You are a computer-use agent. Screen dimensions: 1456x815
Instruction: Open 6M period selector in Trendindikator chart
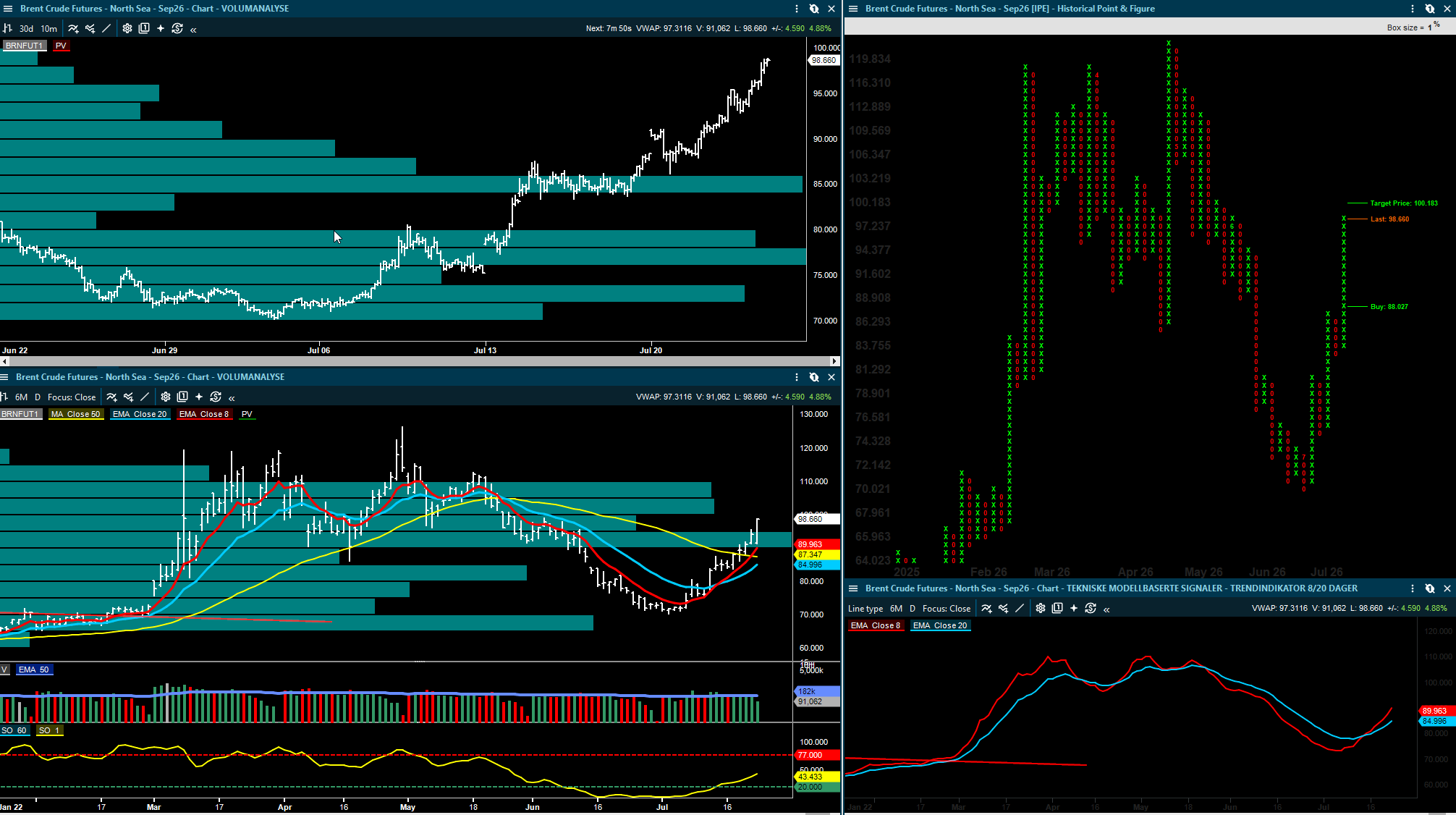tap(896, 609)
